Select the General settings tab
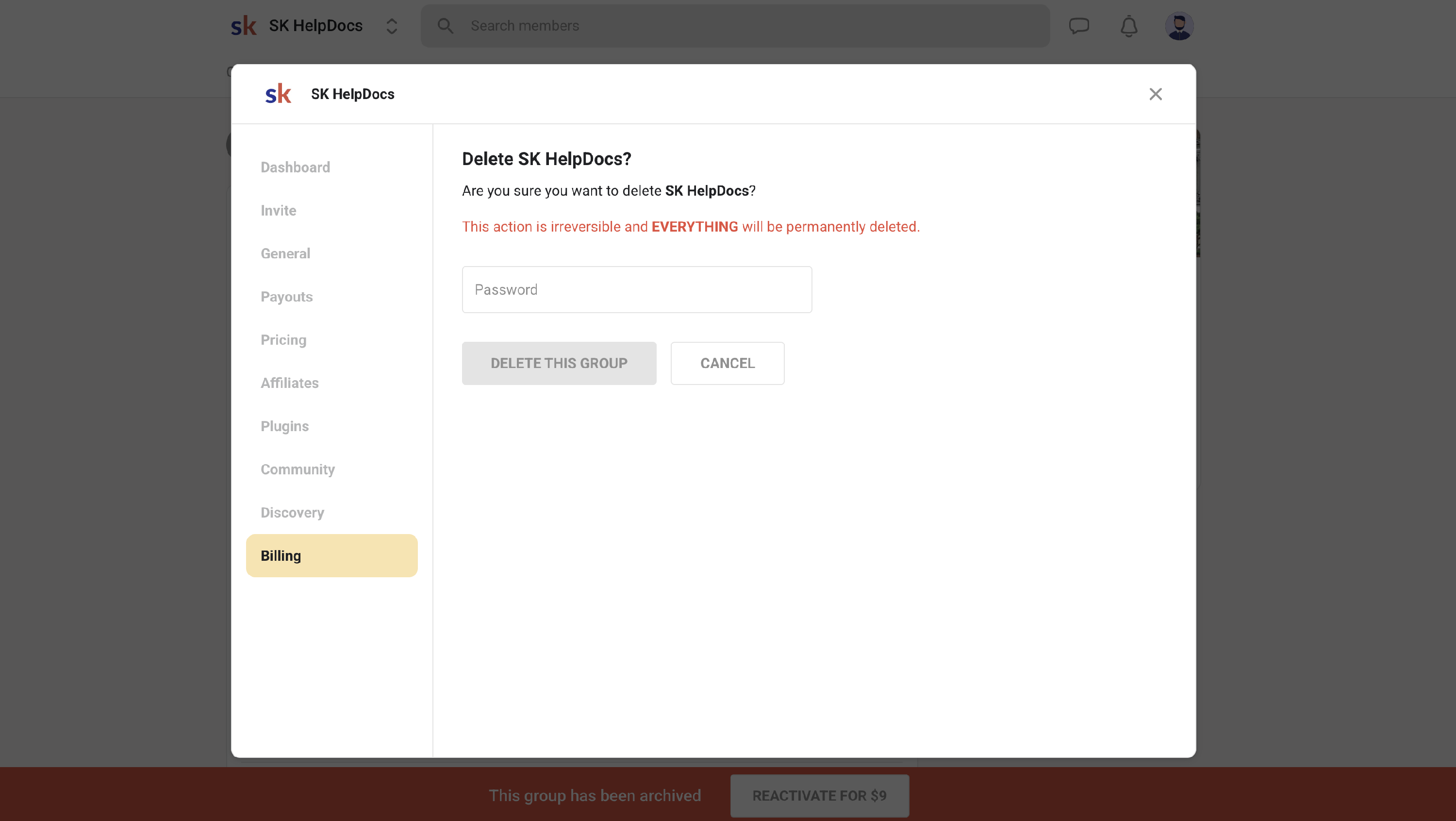This screenshot has height=821, width=1456. (x=285, y=253)
